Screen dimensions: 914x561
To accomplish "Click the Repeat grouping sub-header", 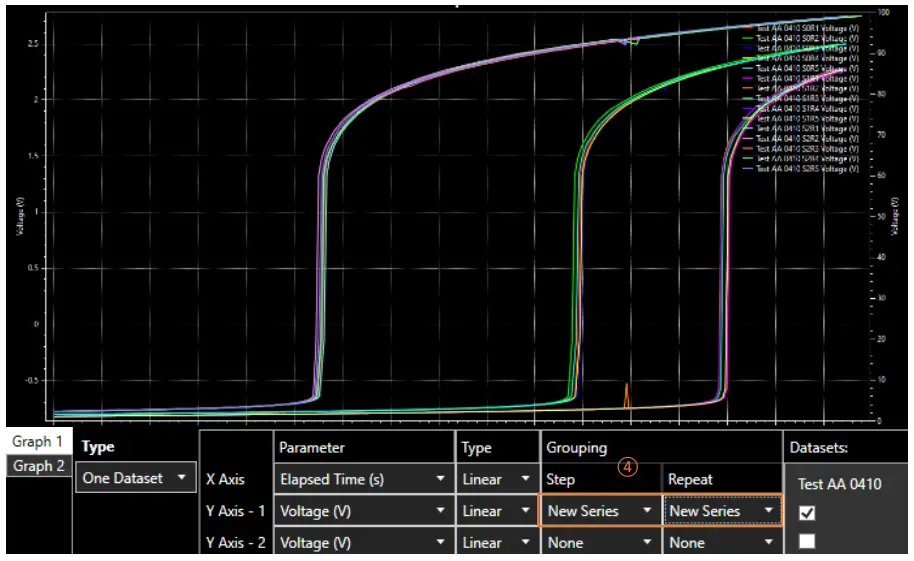I will [x=690, y=479].
